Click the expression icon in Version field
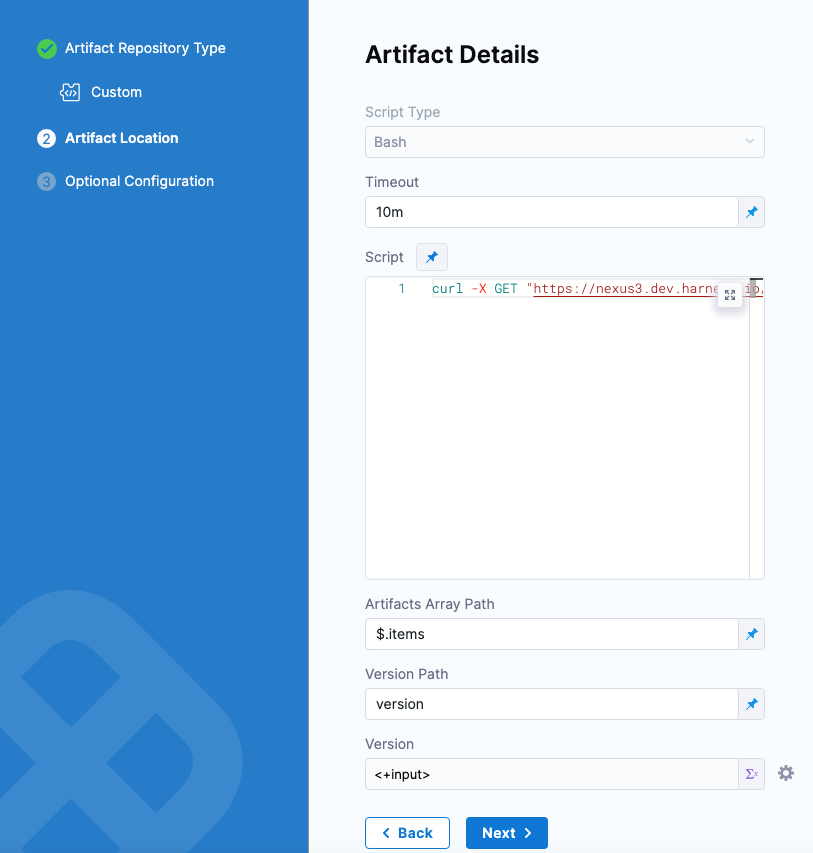The height and width of the screenshot is (853, 813). 751,774
